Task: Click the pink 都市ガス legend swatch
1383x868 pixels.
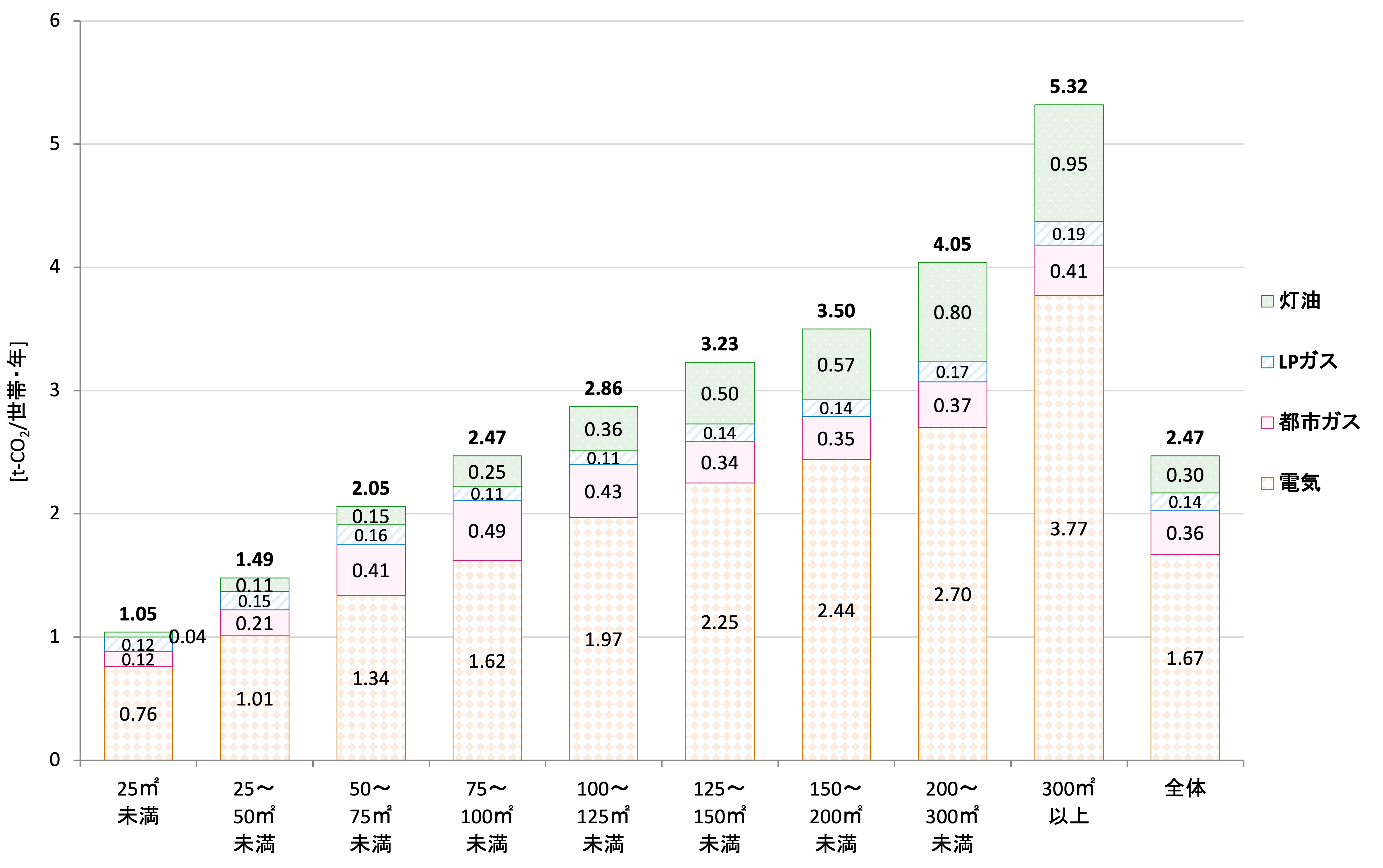Action: [x=1267, y=423]
